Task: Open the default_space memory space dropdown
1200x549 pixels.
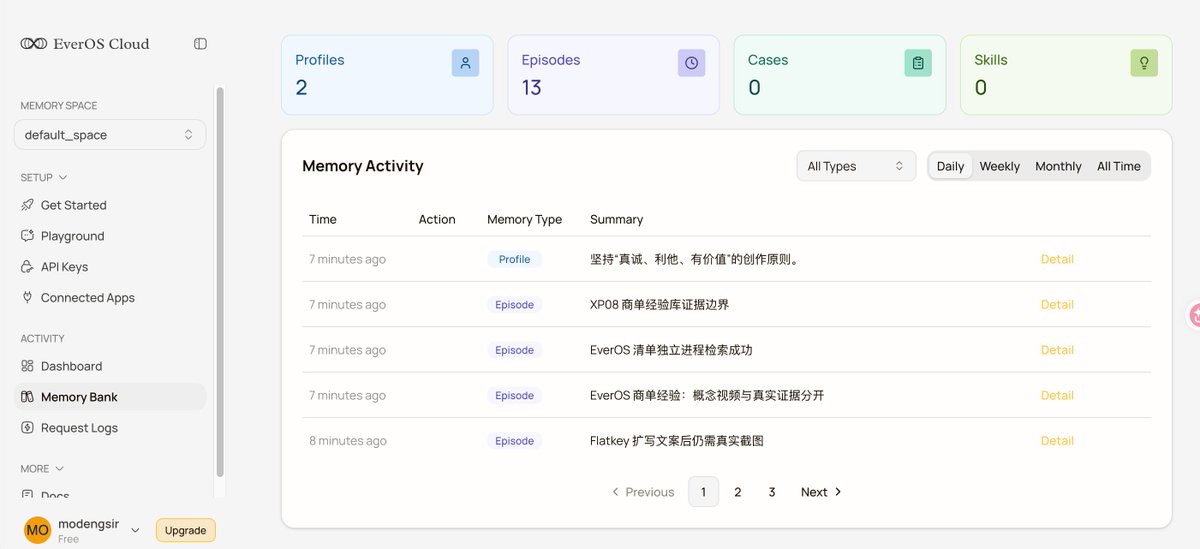Action: point(110,135)
